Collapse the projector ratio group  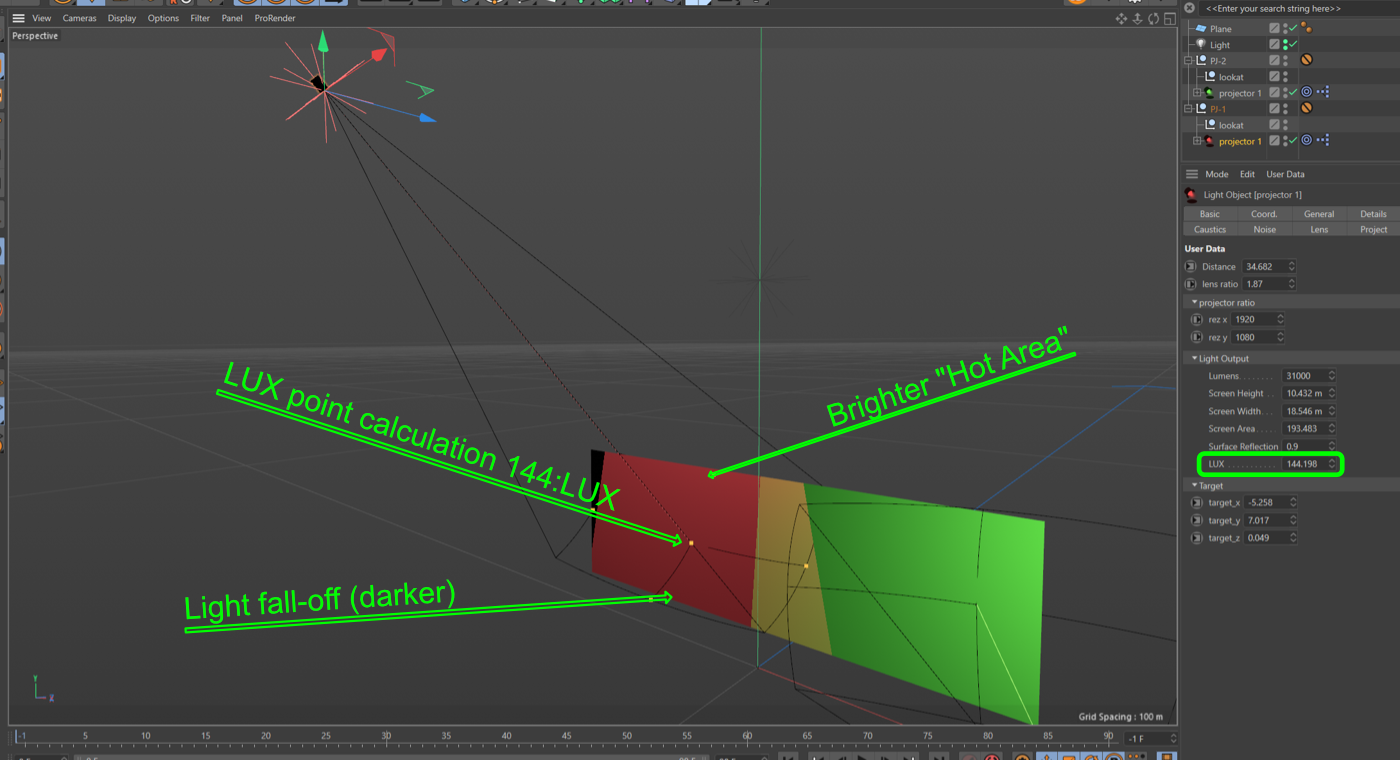coord(1194,302)
